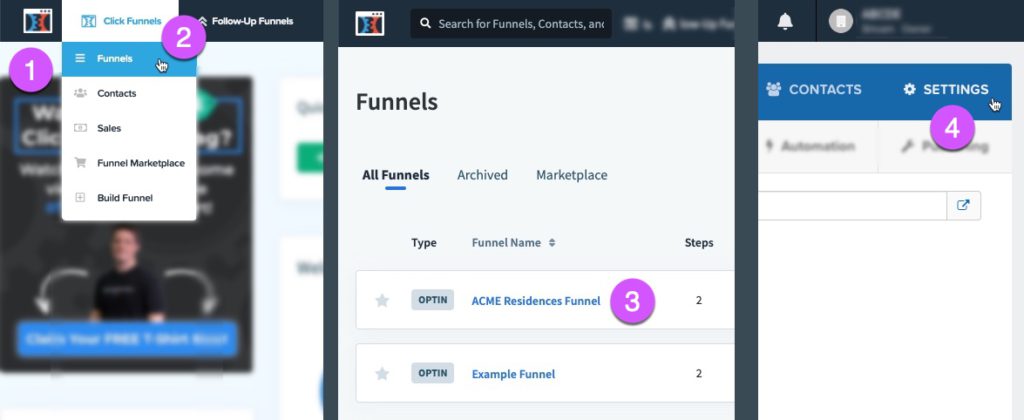Click the ClickFunnels logo in the top-left corner
The height and width of the screenshot is (420, 1024).
pos(37,21)
